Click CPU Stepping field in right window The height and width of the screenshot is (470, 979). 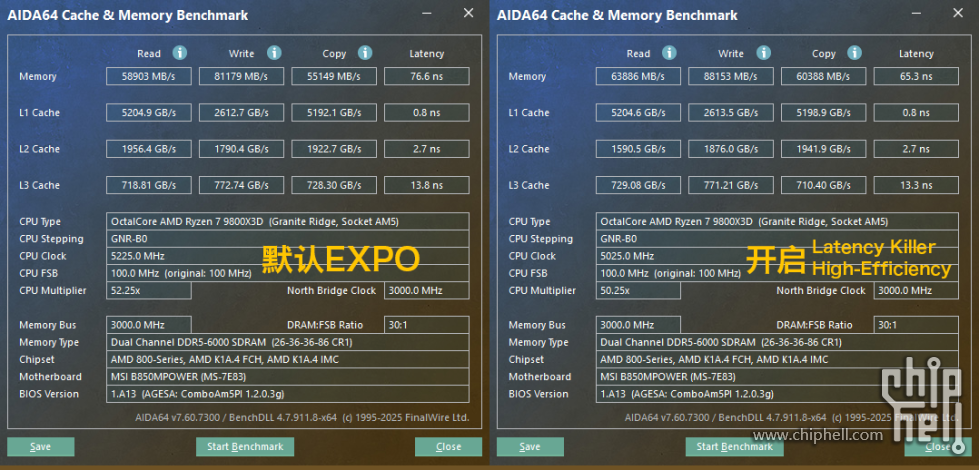tap(777, 239)
